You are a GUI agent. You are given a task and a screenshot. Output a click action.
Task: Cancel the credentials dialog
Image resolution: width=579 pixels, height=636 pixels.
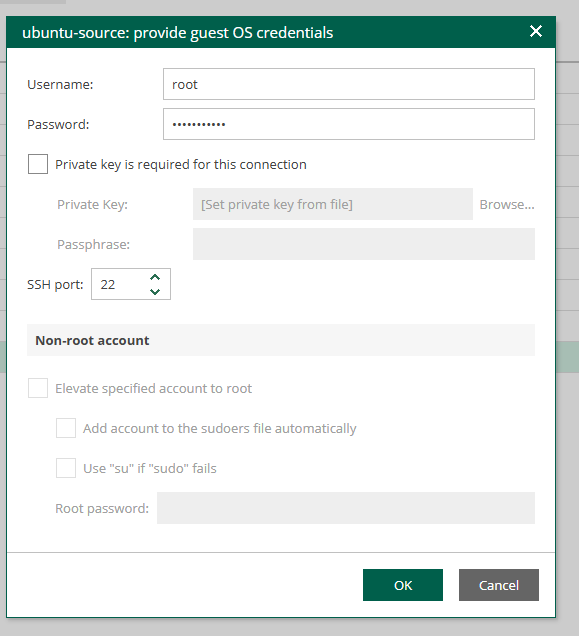499,585
